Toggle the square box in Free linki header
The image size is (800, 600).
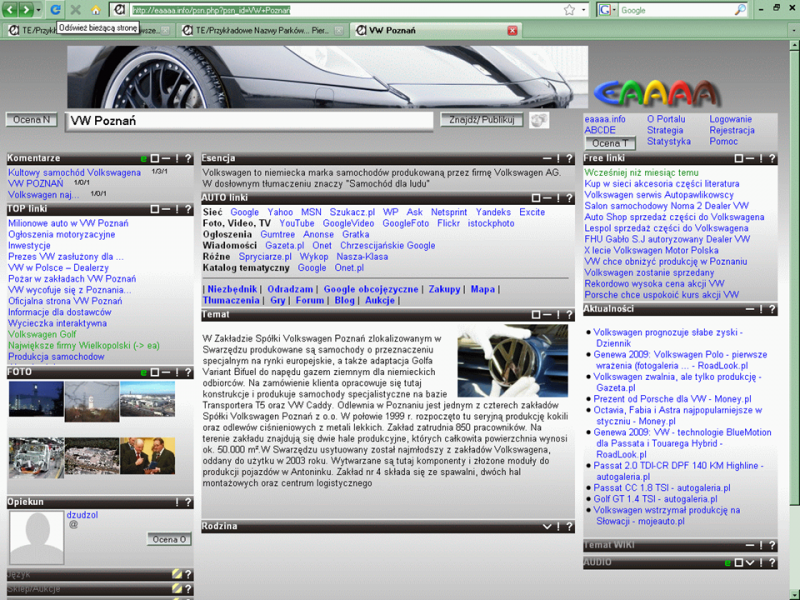(738, 158)
